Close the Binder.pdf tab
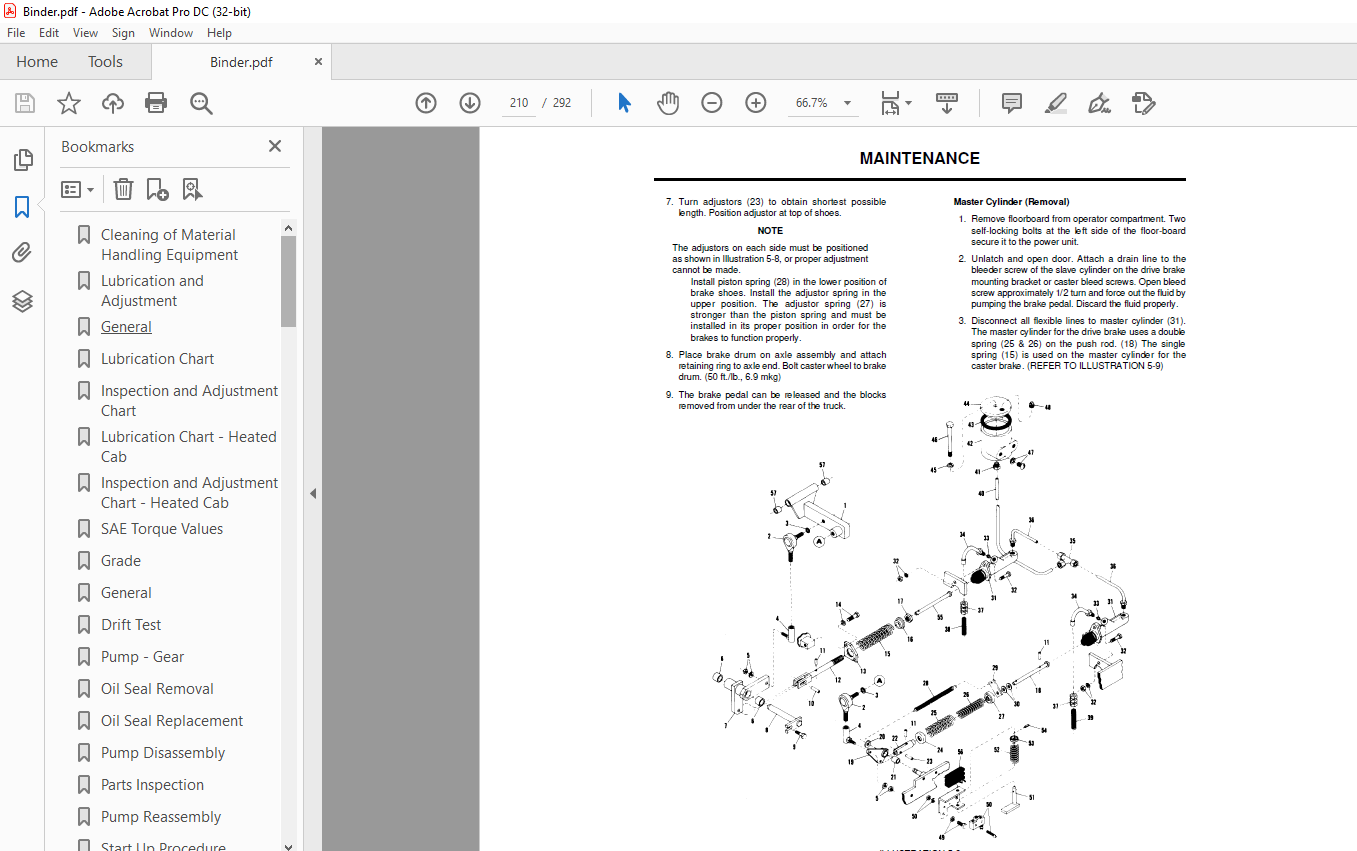Screen dimensions: 1357x851 318,62
